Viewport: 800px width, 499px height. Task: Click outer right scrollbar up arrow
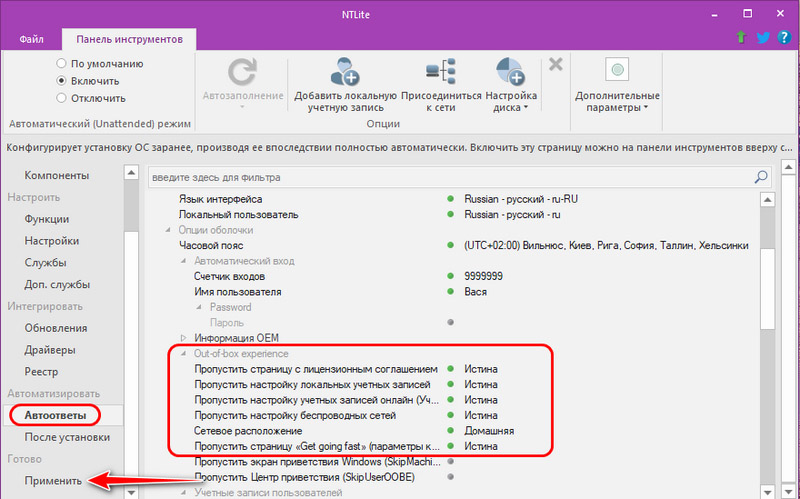coord(788,167)
